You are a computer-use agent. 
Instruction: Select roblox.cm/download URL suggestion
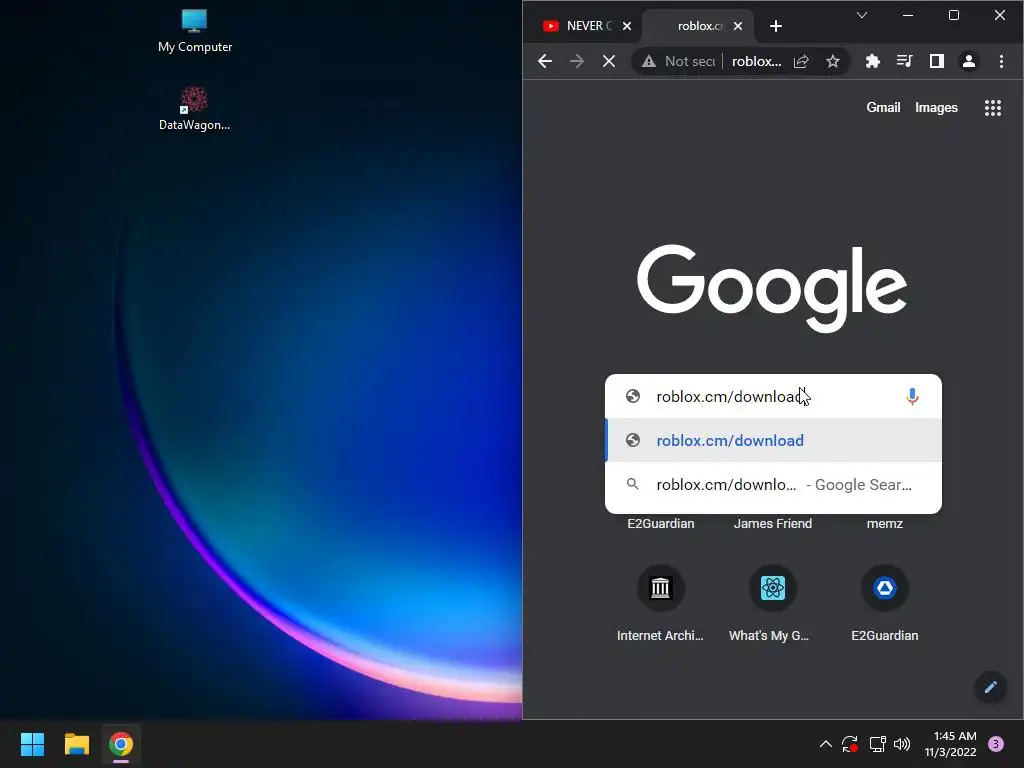point(773,440)
